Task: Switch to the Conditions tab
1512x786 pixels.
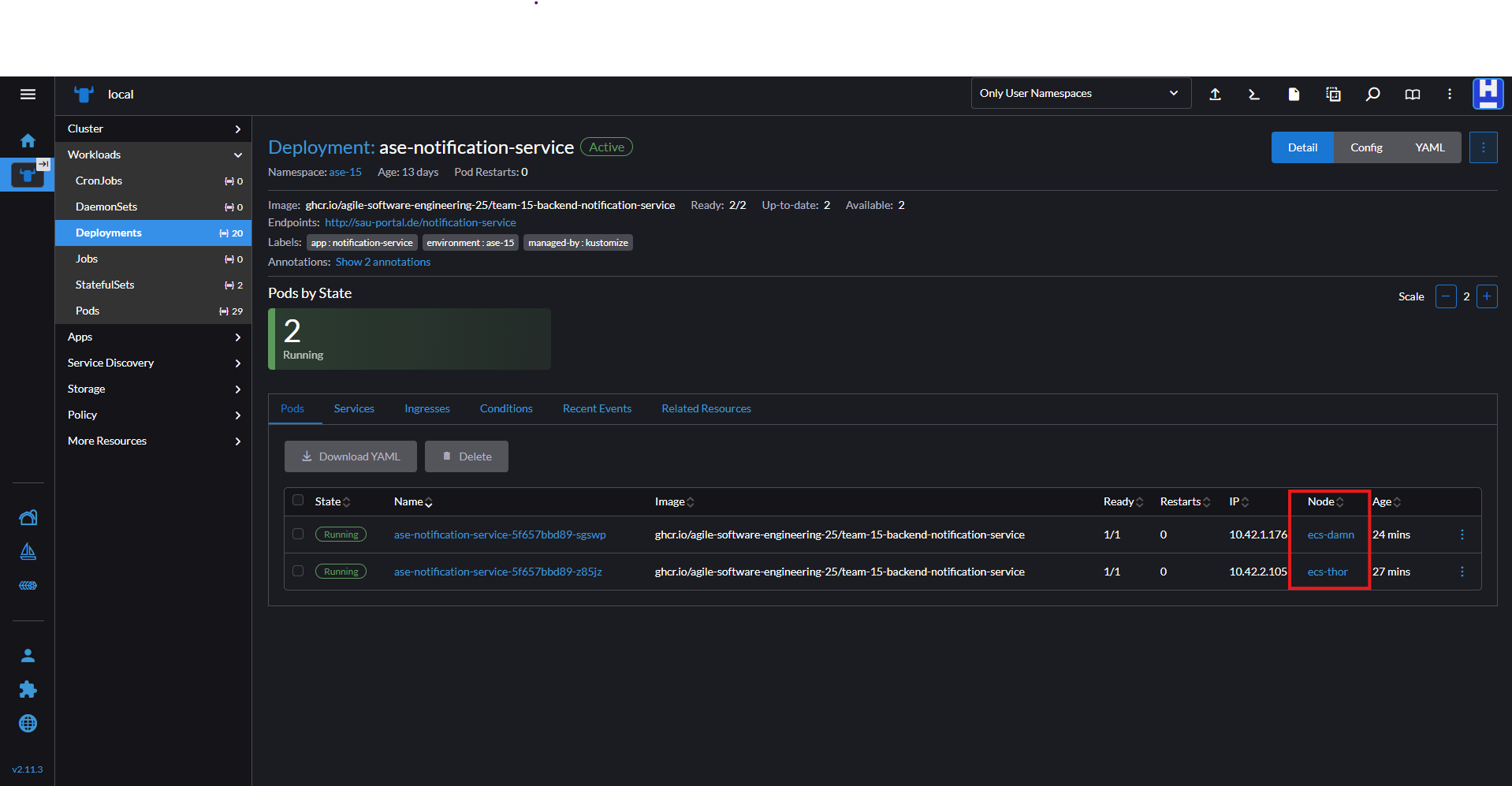Action: click(505, 408)
